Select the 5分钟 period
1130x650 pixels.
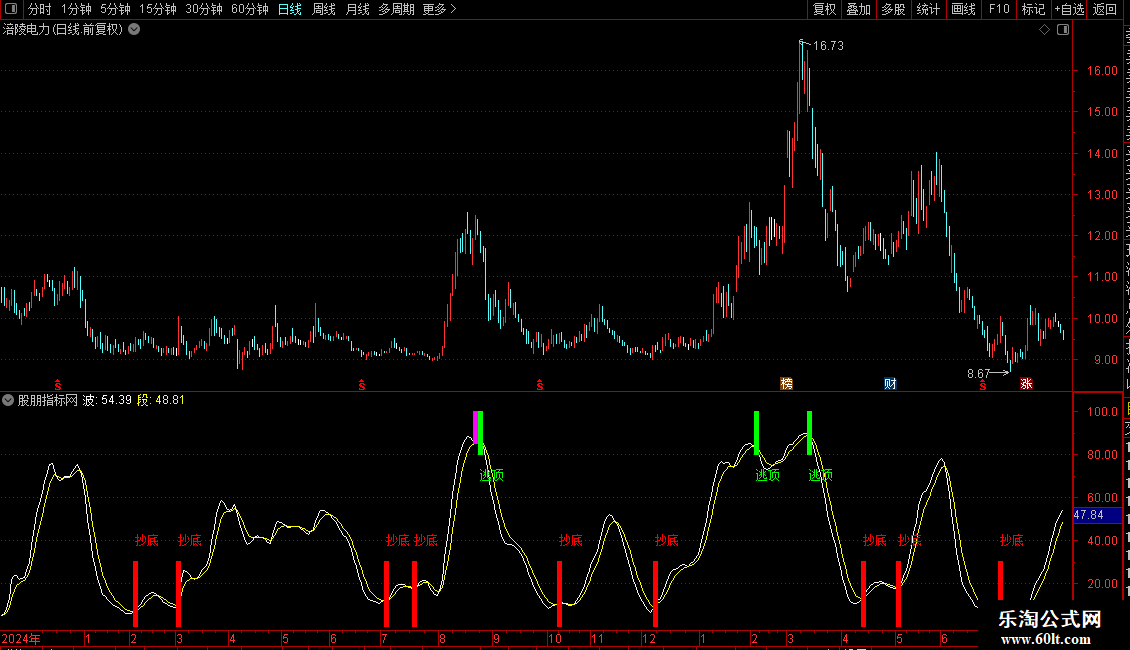(x=115, y=9)
